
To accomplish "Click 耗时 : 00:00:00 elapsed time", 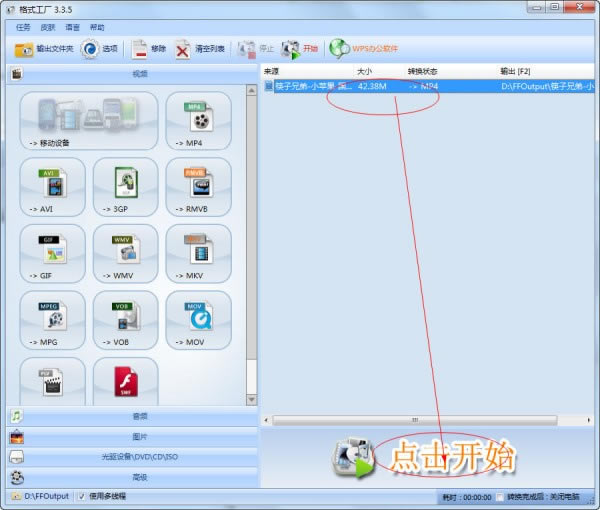I will [x=467, y=497].
